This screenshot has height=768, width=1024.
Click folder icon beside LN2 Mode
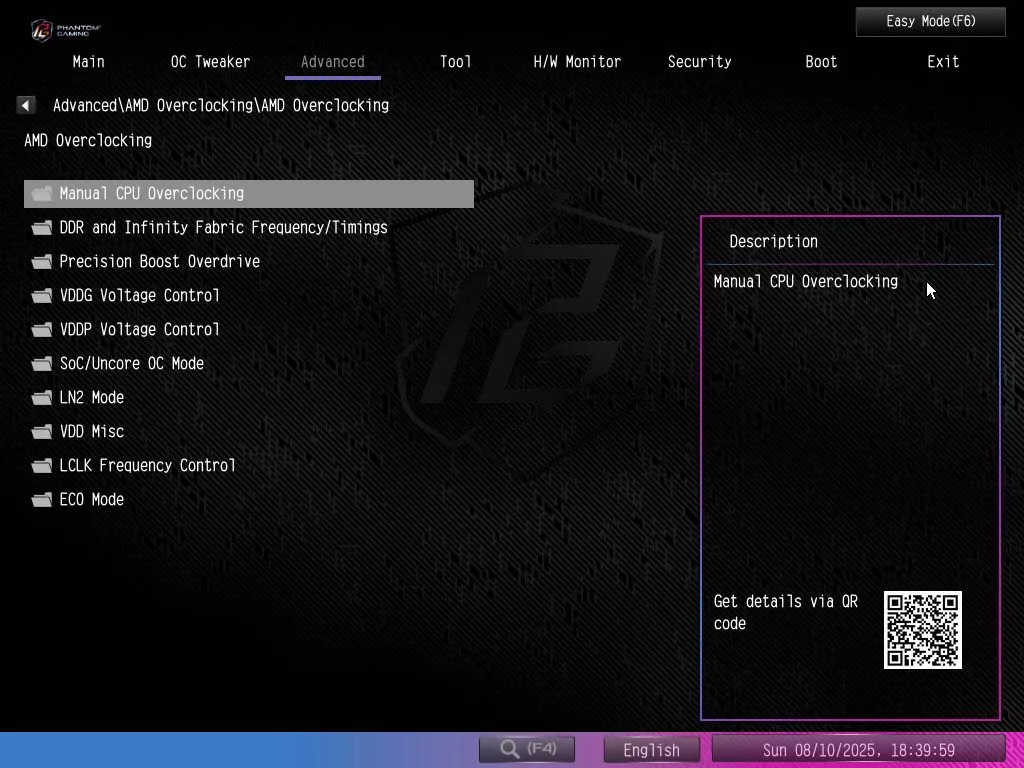42,398
